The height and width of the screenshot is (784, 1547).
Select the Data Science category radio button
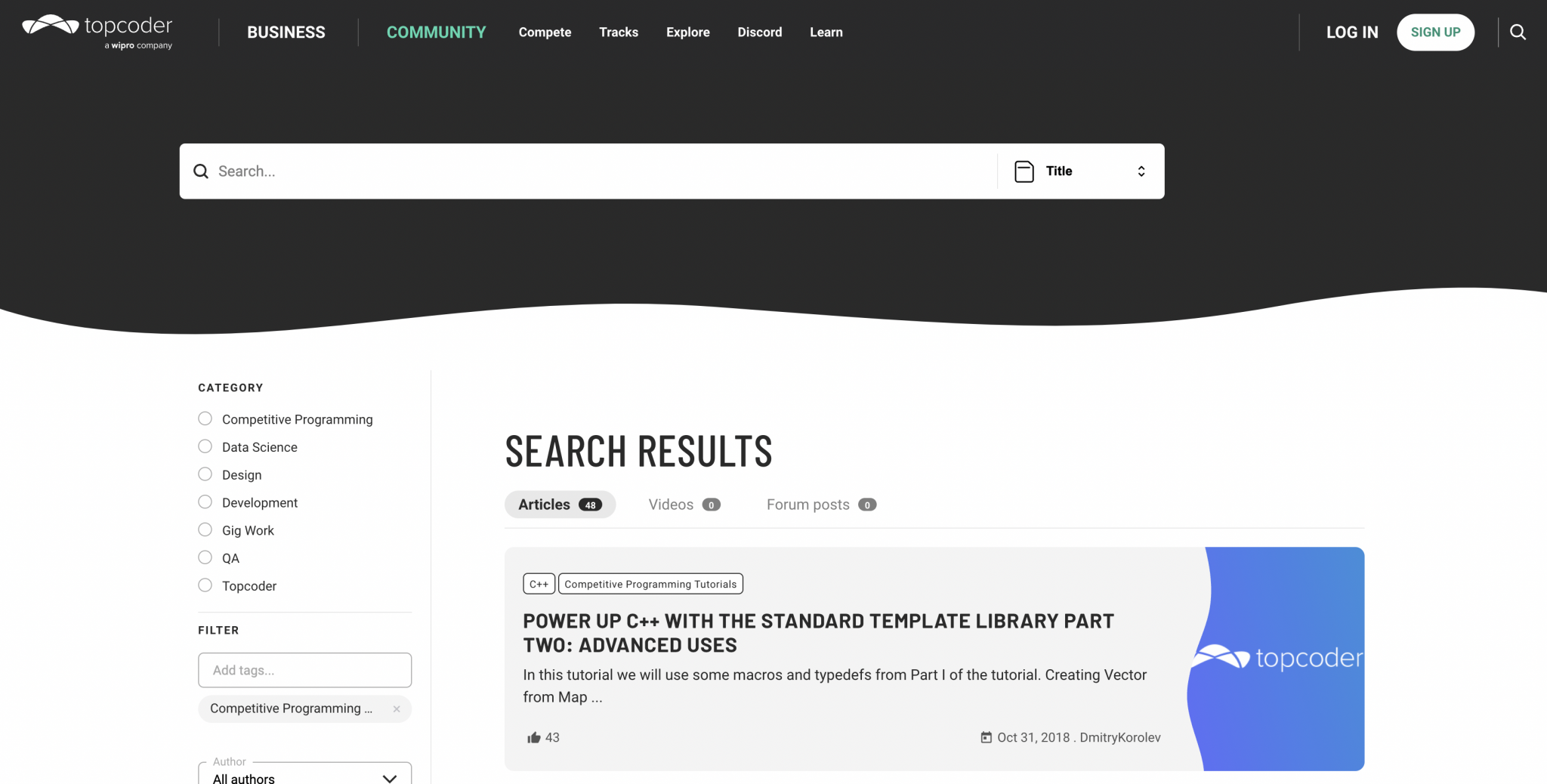coord(204,446)
